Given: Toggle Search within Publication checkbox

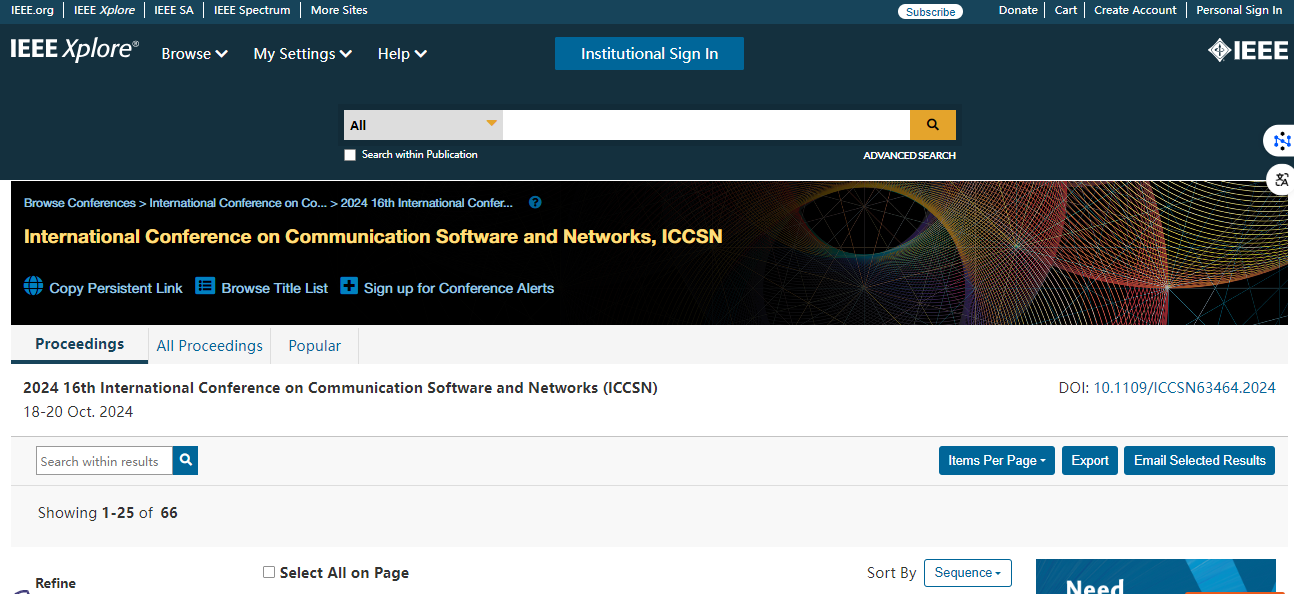Looking at the screenshot, I should coord(350,155).
